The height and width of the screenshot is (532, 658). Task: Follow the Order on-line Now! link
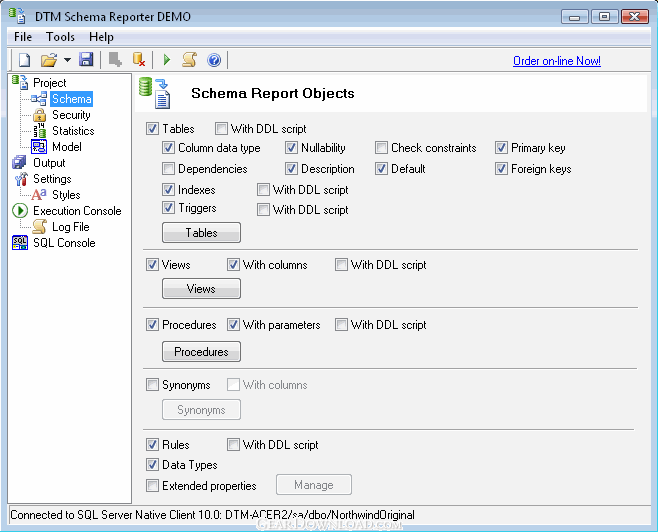556,61
